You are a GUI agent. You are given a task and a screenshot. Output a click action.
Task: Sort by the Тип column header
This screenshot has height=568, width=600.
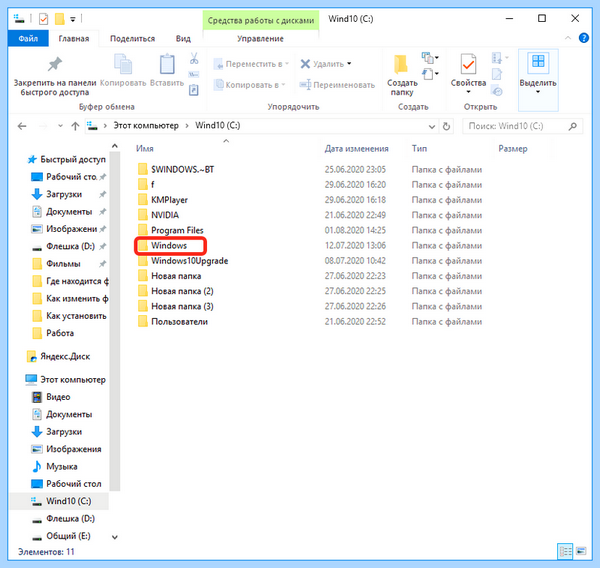point(419,149)
